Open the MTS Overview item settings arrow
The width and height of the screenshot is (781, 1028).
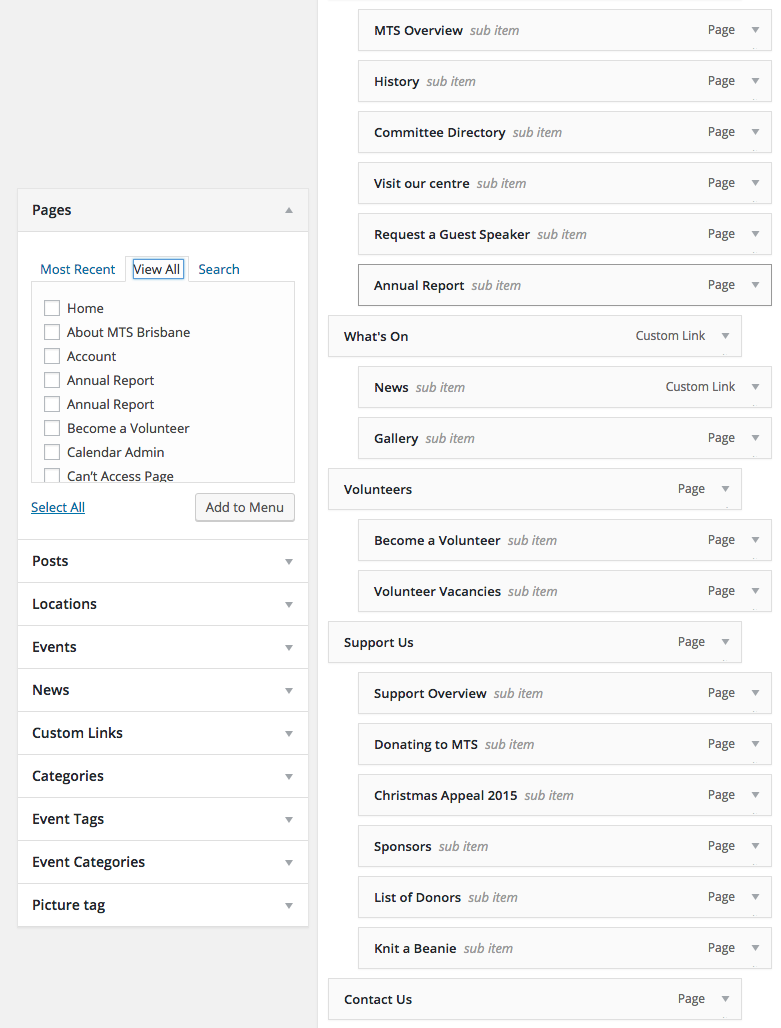pyautogui.click(x=755, y=30)
